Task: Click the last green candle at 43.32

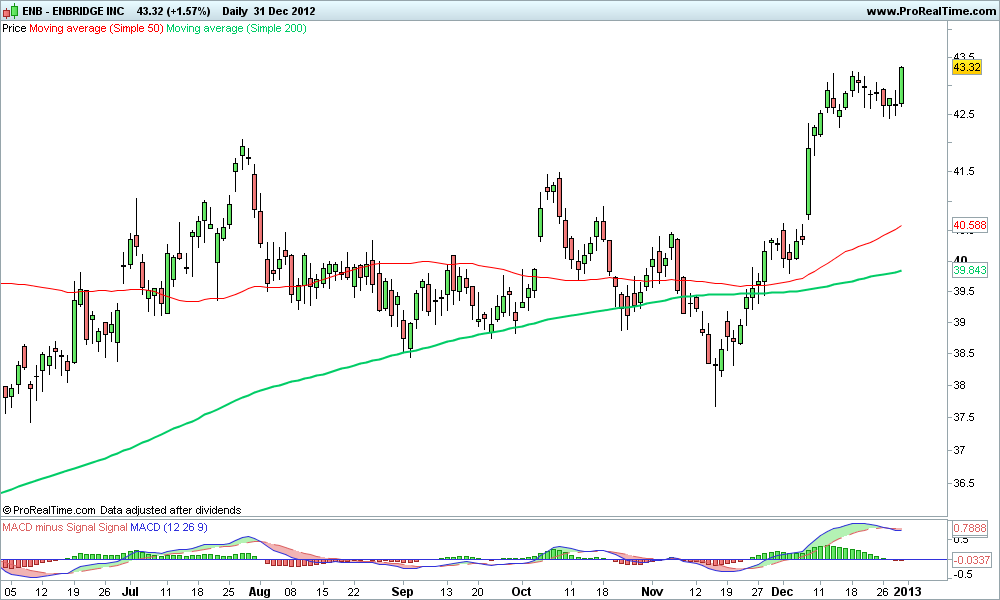Action: [x=902, y=85]
